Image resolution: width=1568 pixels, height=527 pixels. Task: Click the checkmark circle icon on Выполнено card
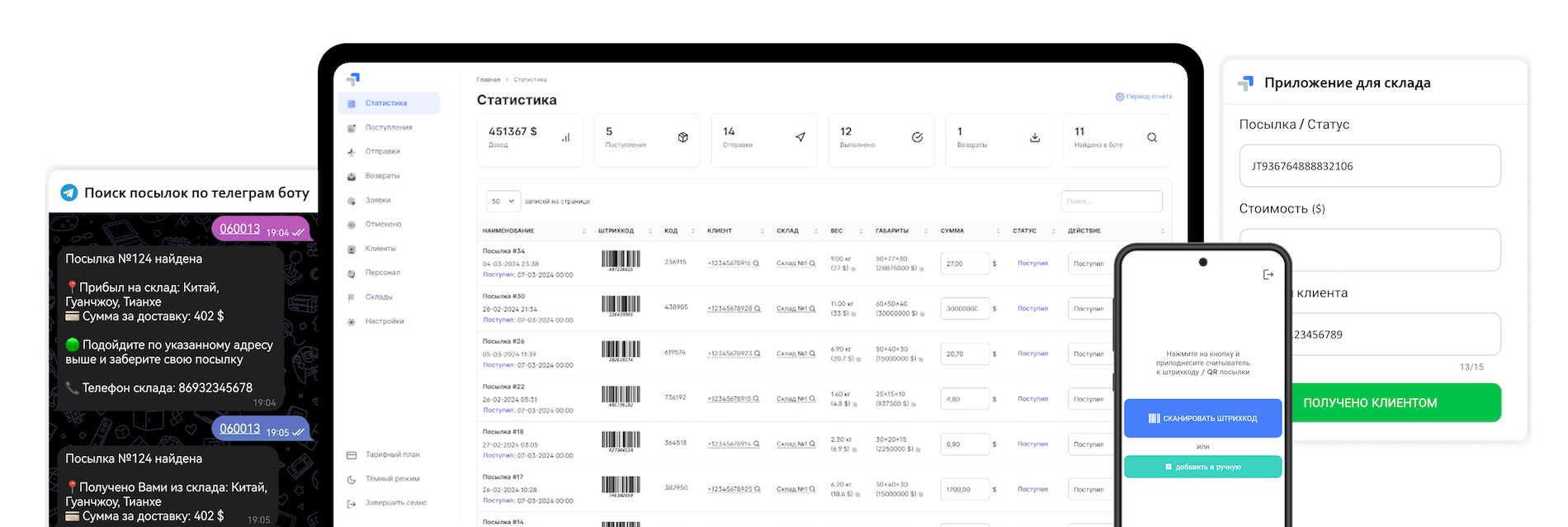click(917, 138)
